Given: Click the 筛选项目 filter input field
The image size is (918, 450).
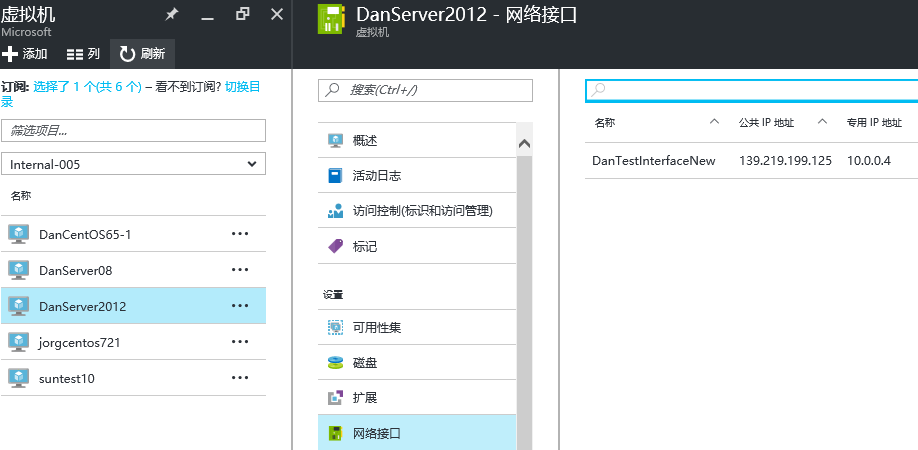Looking at the screenshot, I should click(133, 131).
